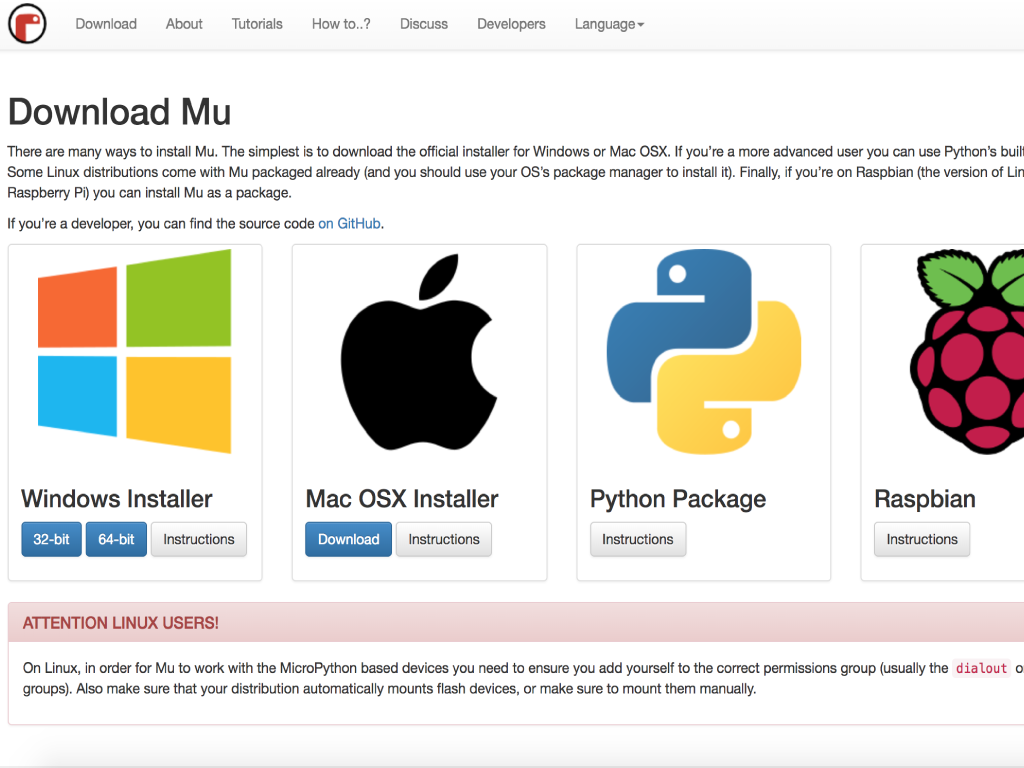Follow the 'on GitHub' source code link
The width and height of the screenshot is (1024, 768).
(349, 224)
